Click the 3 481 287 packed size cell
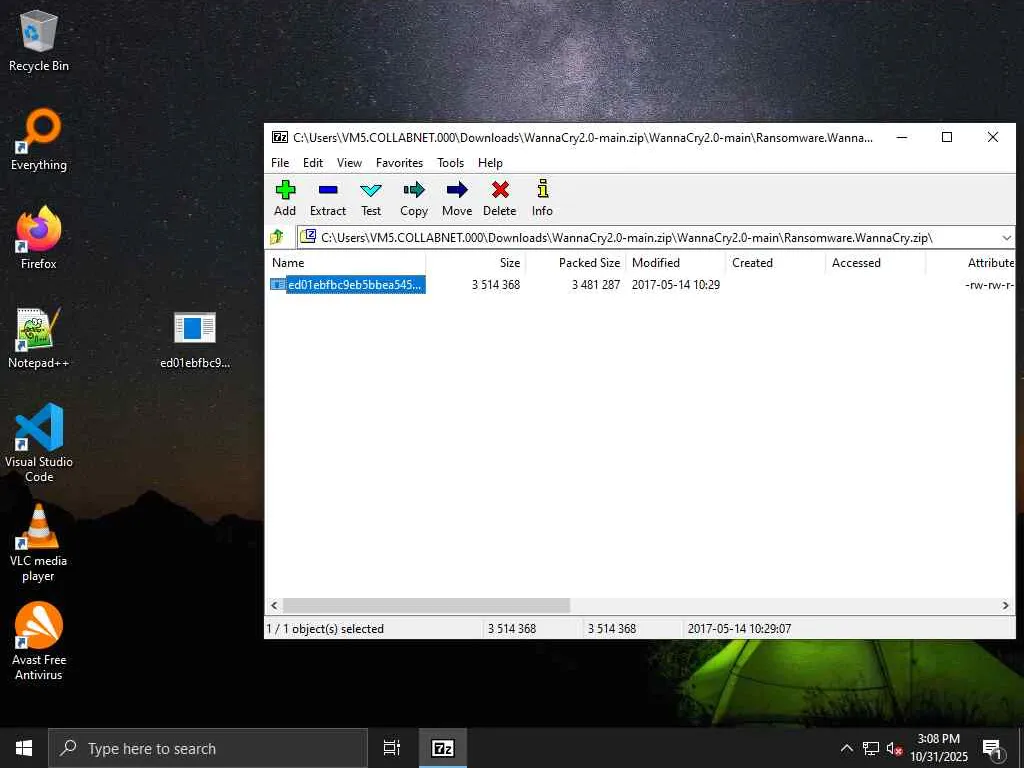 (596, 285)
